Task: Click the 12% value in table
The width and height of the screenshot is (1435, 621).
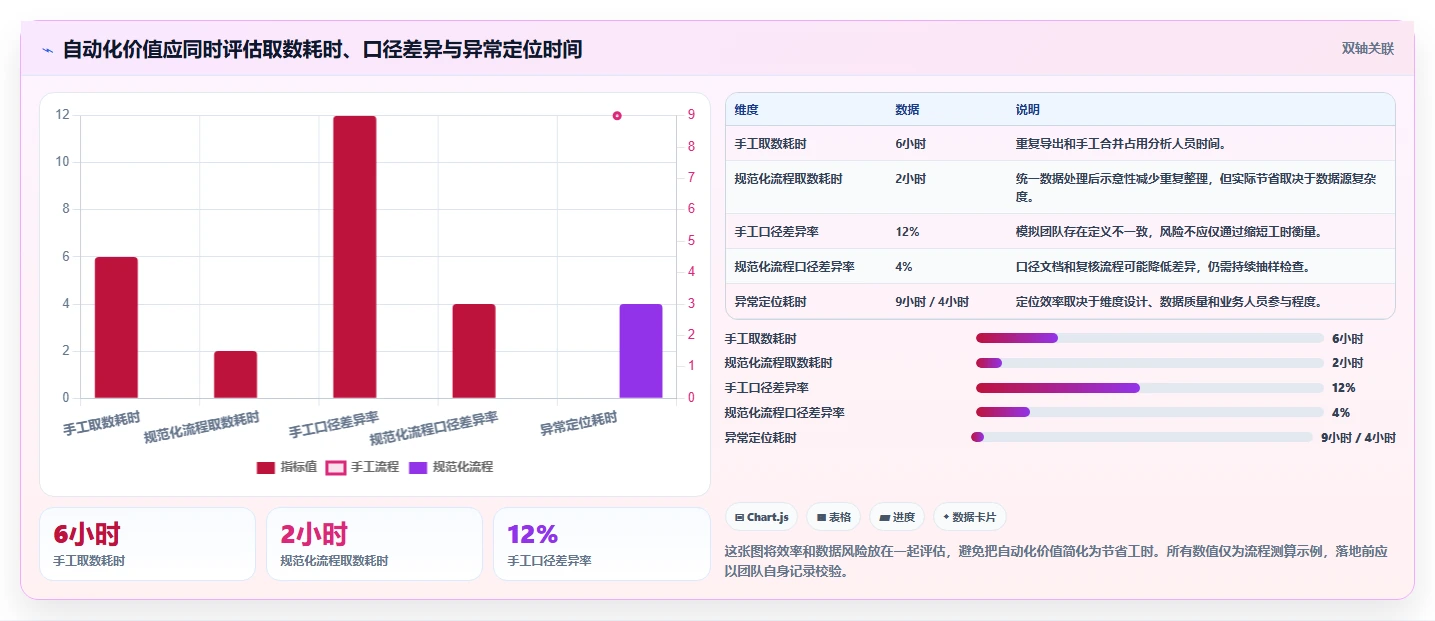Action: 907,232
